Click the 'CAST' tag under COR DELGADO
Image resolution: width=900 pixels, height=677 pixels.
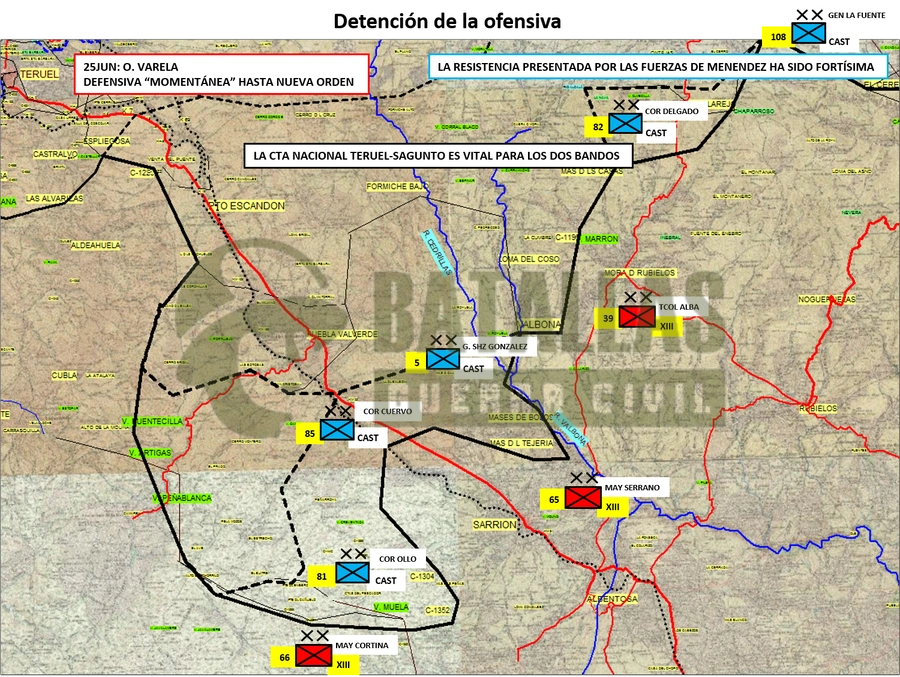click(x=656, y=133)
